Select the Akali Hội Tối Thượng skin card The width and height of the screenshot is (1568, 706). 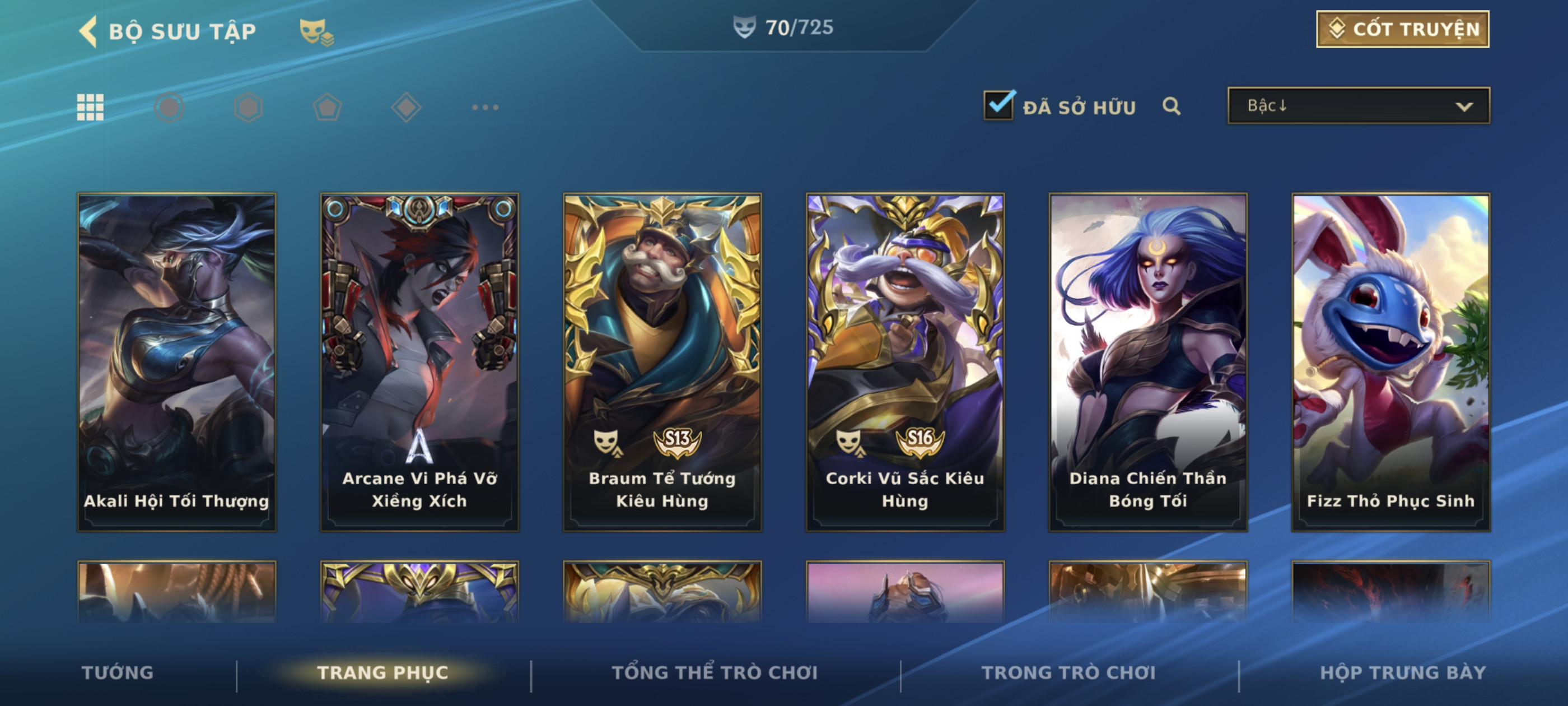pyautogui.click(x=176, y=363)
